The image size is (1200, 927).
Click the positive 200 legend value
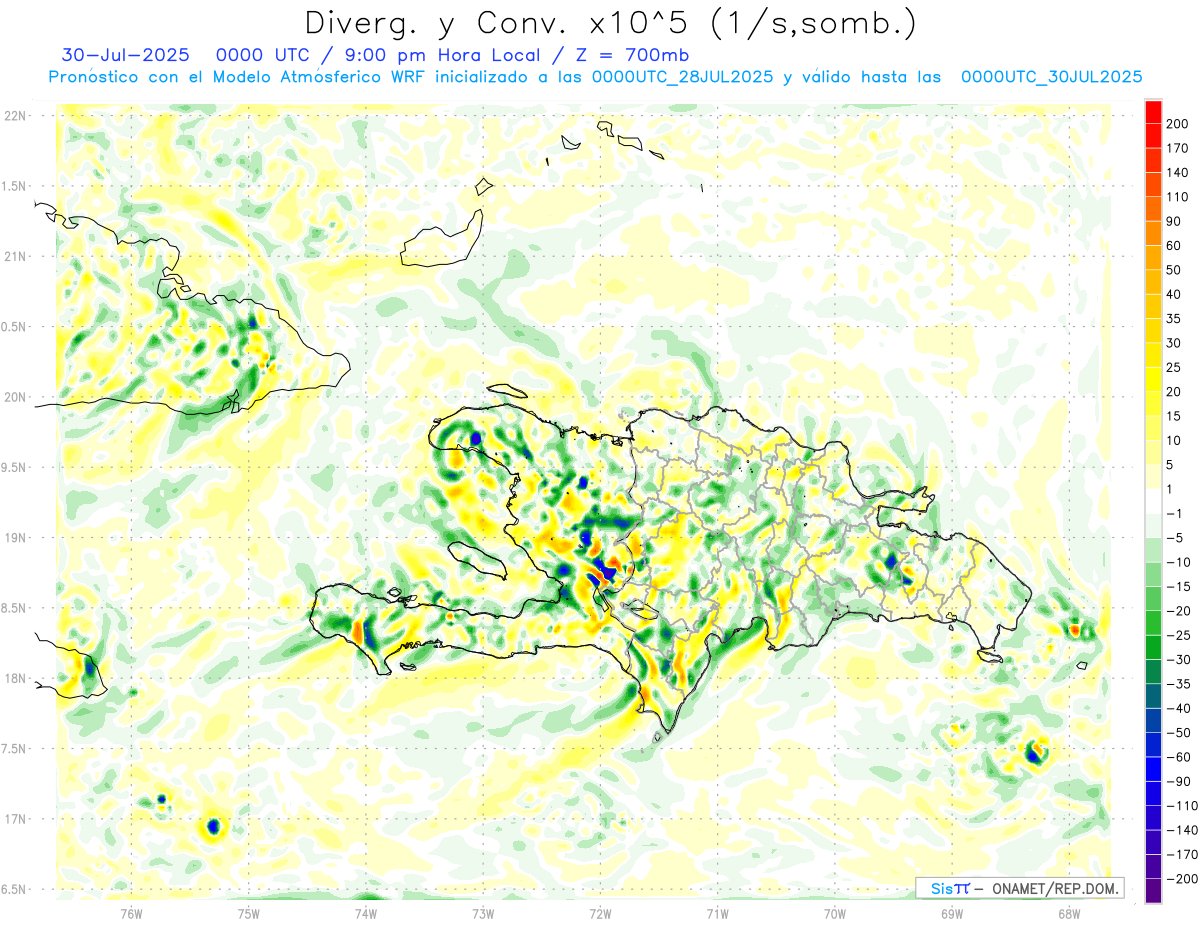[x=1177, y=124]
